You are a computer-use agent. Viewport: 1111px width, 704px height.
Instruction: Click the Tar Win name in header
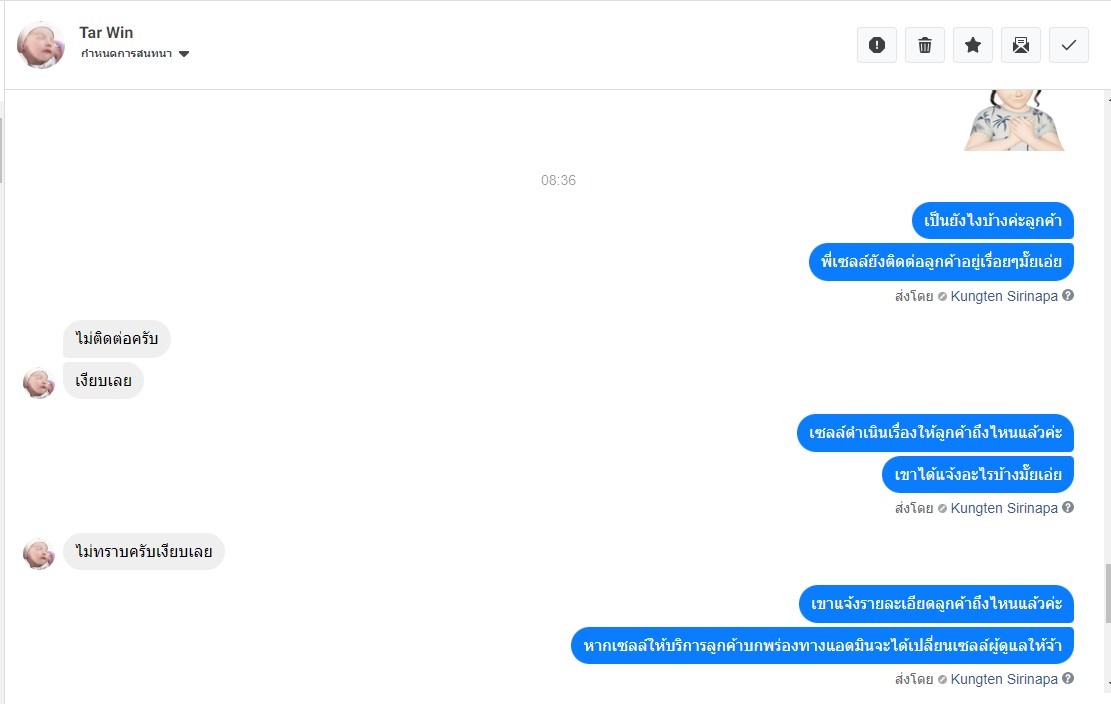(x=106, y=33)
